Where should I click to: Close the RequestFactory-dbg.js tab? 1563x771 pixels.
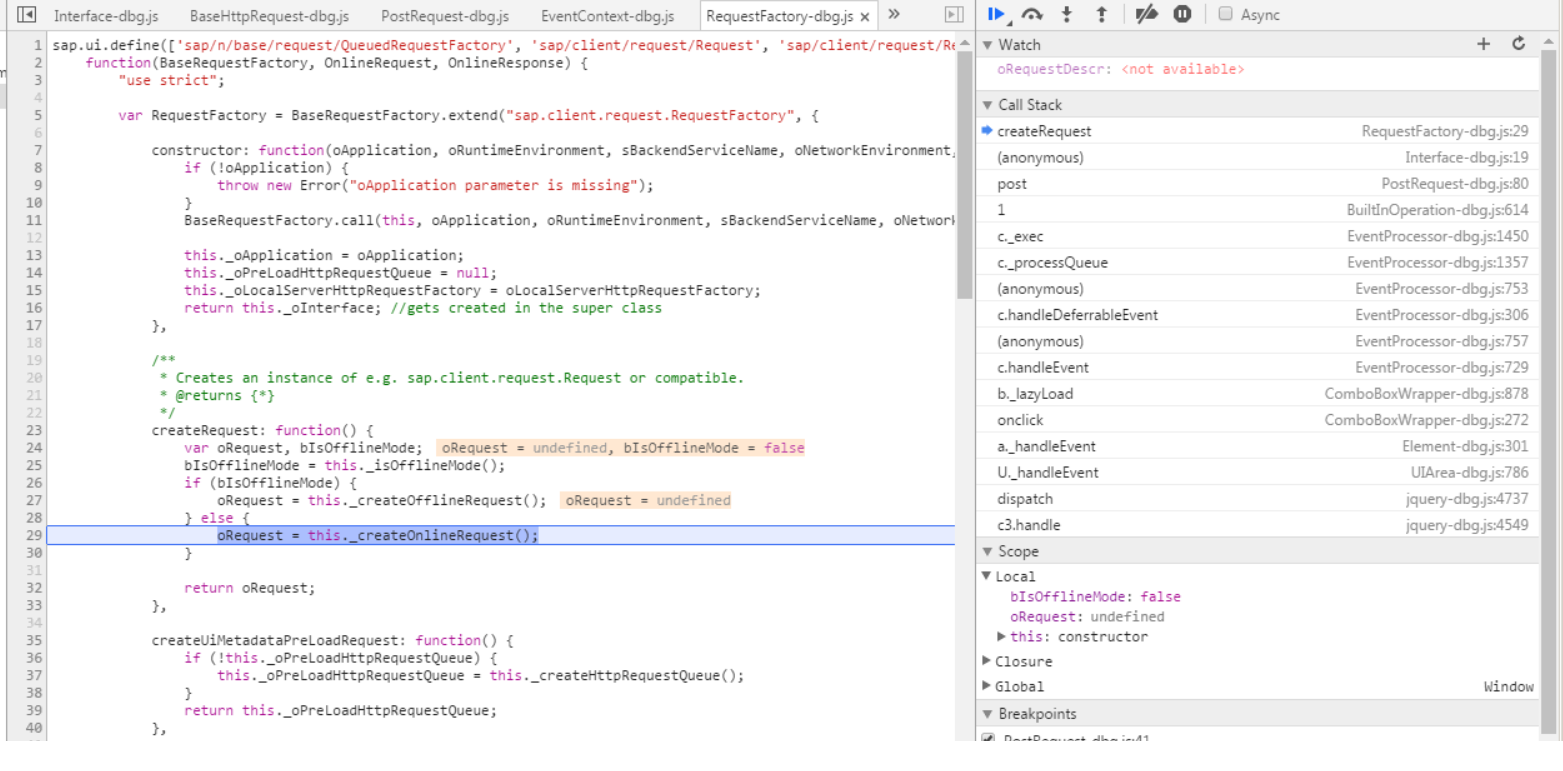click(x=865, y=17)
